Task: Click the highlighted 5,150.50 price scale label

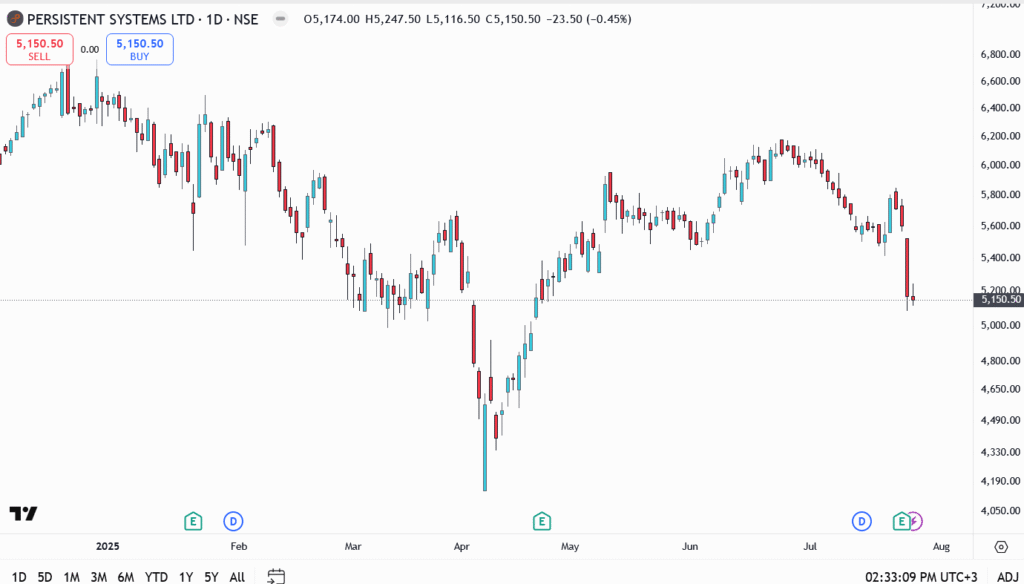Action: coord(997,299)
